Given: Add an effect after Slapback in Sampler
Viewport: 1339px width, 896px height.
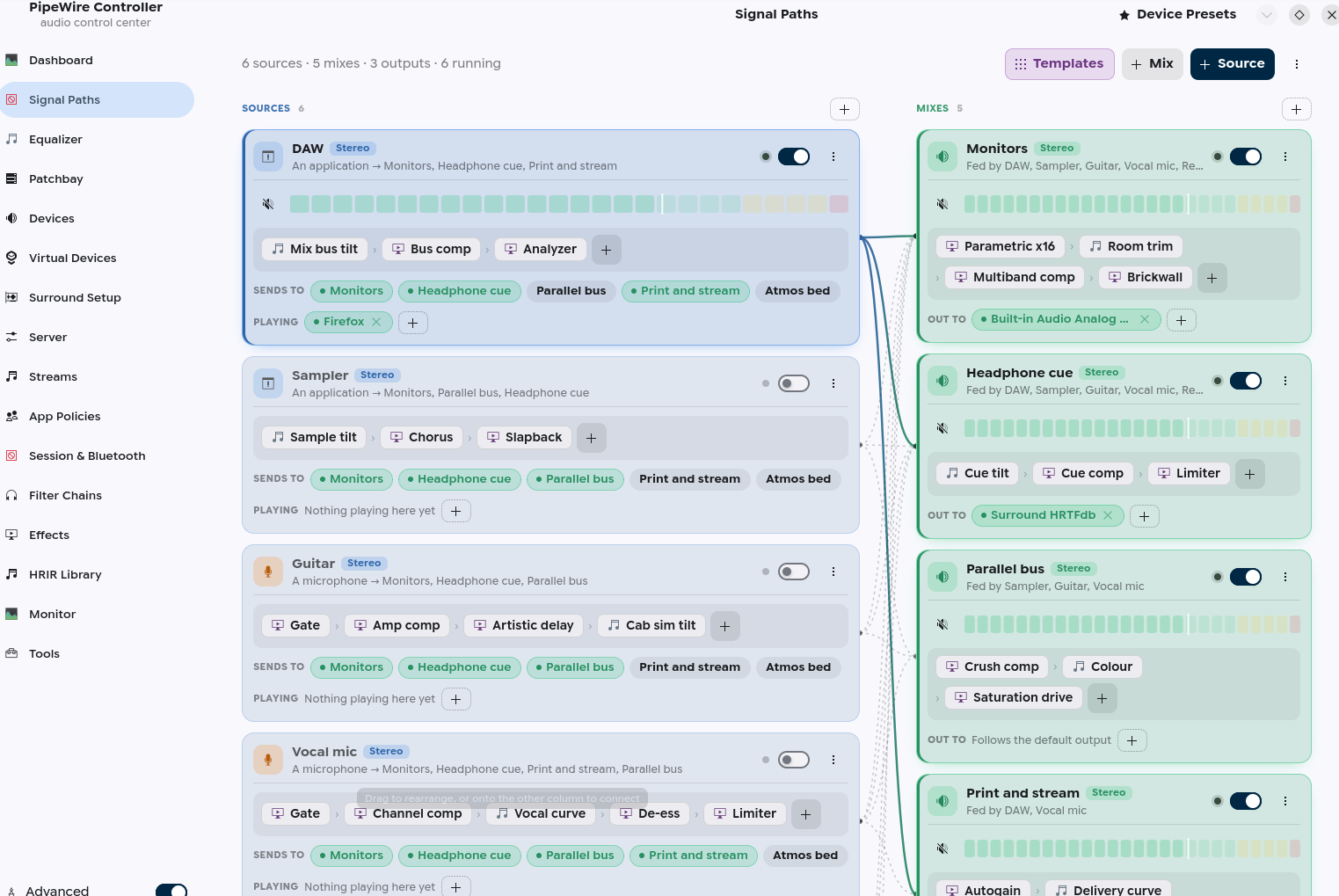Looking at the screenshot, I should click(592, 438).
